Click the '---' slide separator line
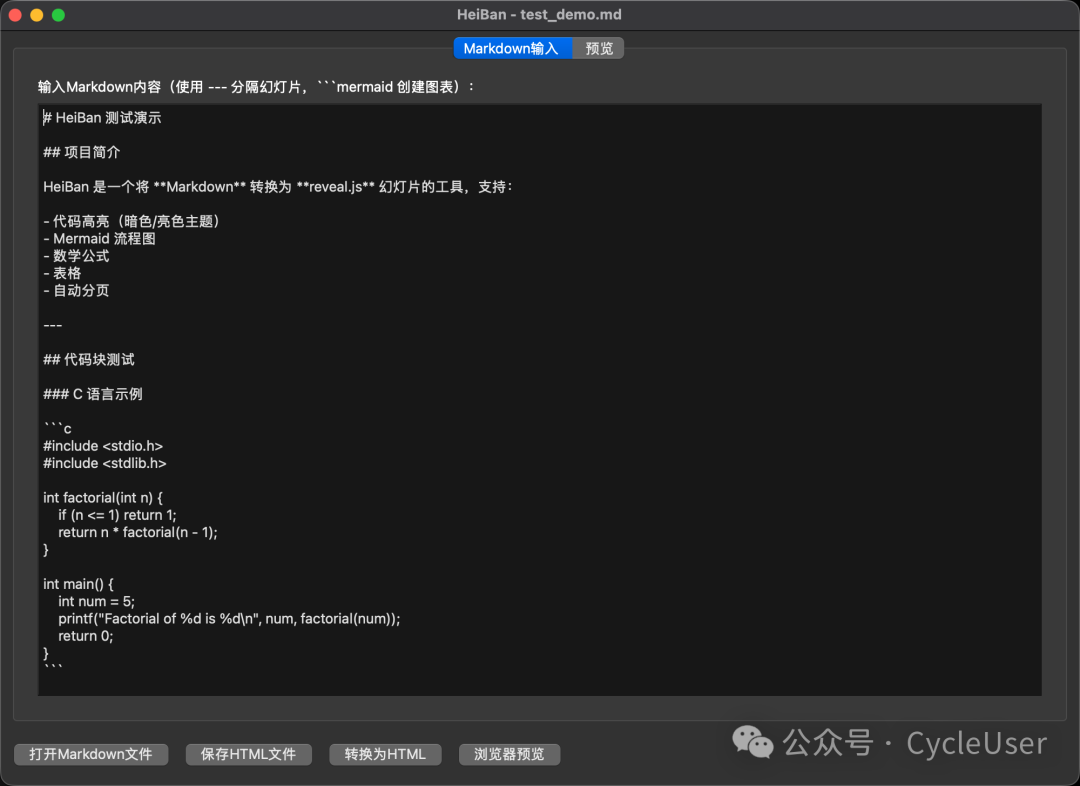 point(52,324)
